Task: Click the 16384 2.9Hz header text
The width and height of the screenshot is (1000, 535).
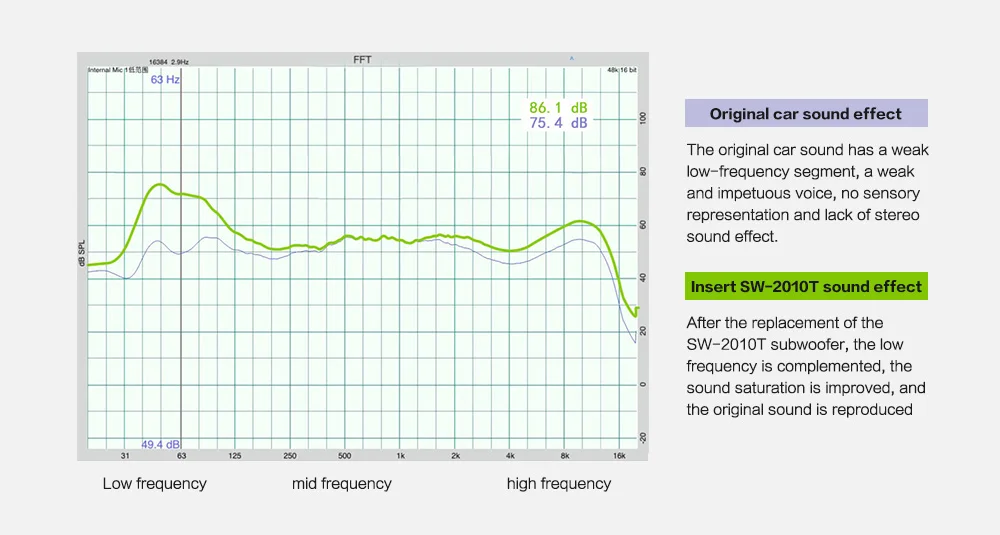Action: [x=169, y=62]
